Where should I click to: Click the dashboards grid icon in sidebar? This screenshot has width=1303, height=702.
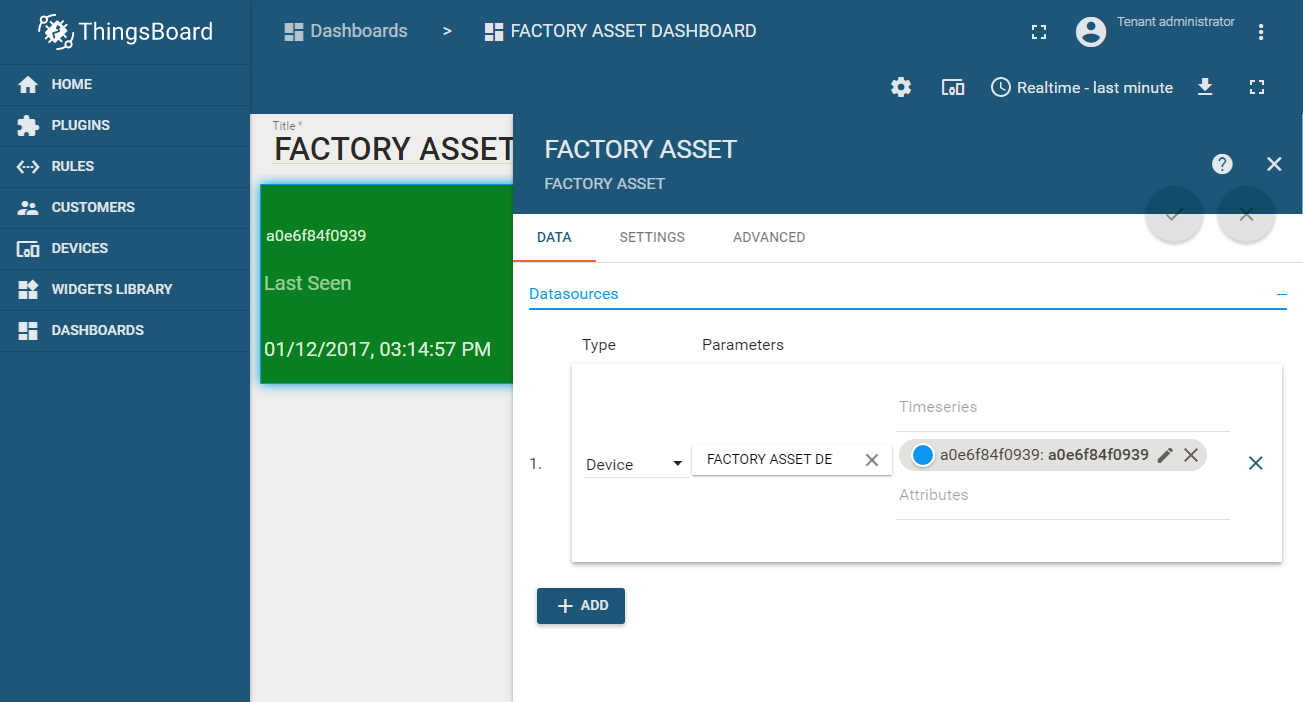[x=28, y=331]
